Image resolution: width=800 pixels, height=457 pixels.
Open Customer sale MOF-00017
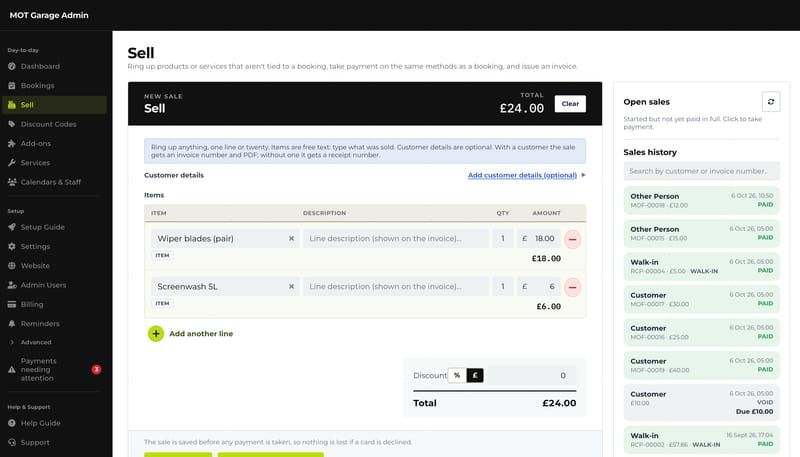(702, 299)
